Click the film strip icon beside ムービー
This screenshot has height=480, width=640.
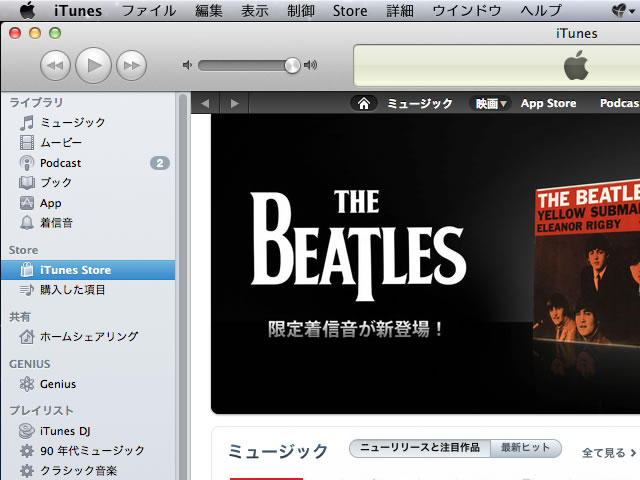(x=27, y=142)
